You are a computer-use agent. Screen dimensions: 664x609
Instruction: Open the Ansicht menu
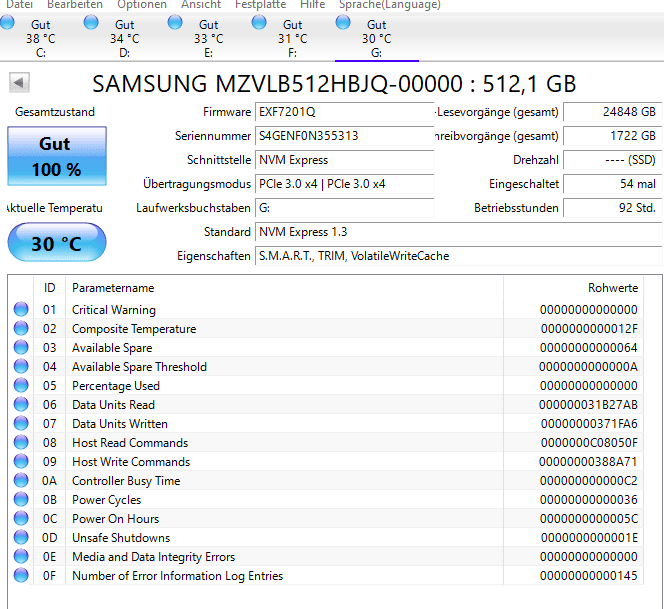tap(201, 5)
